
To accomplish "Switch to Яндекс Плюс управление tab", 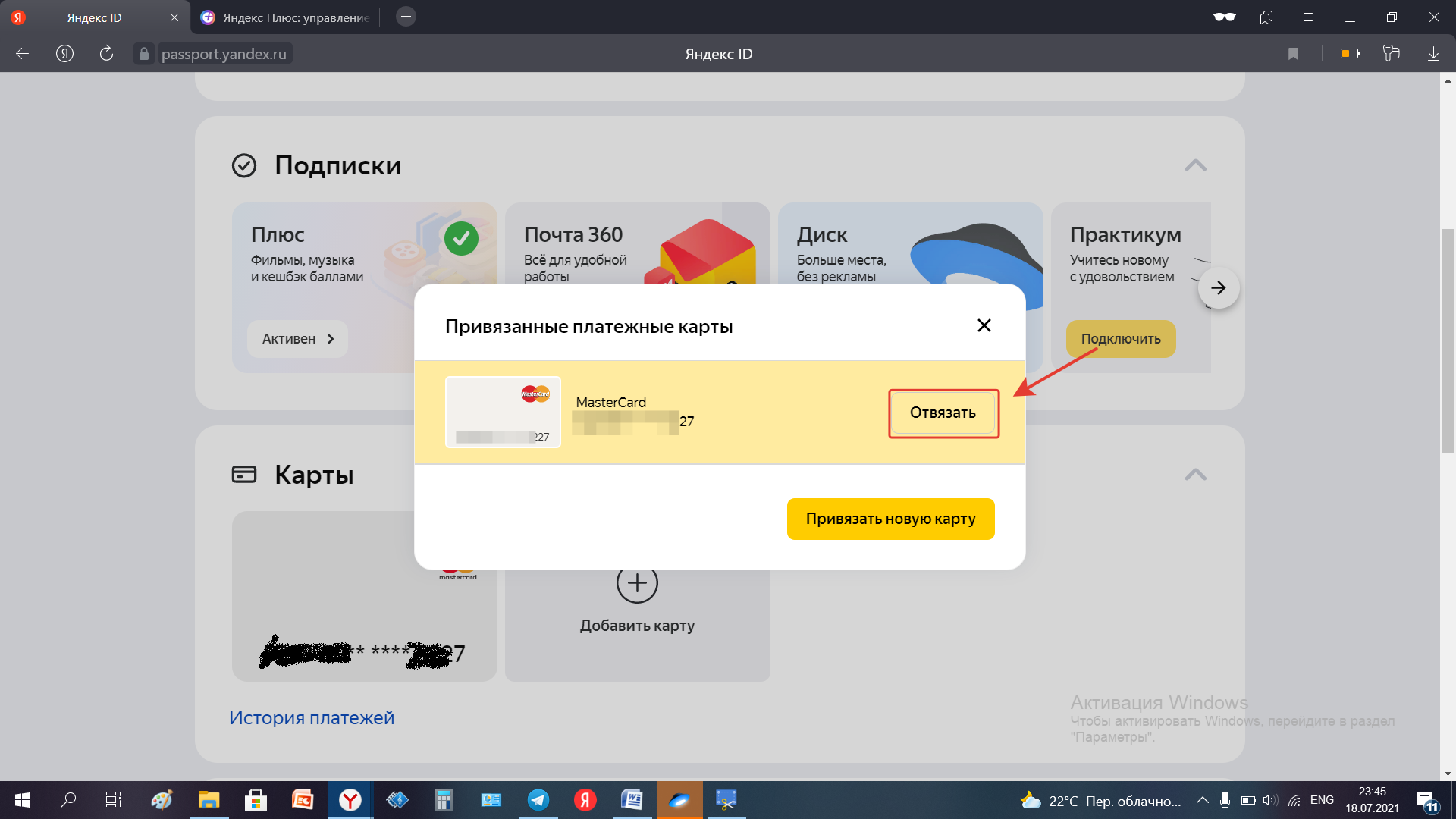I will 287,17.
